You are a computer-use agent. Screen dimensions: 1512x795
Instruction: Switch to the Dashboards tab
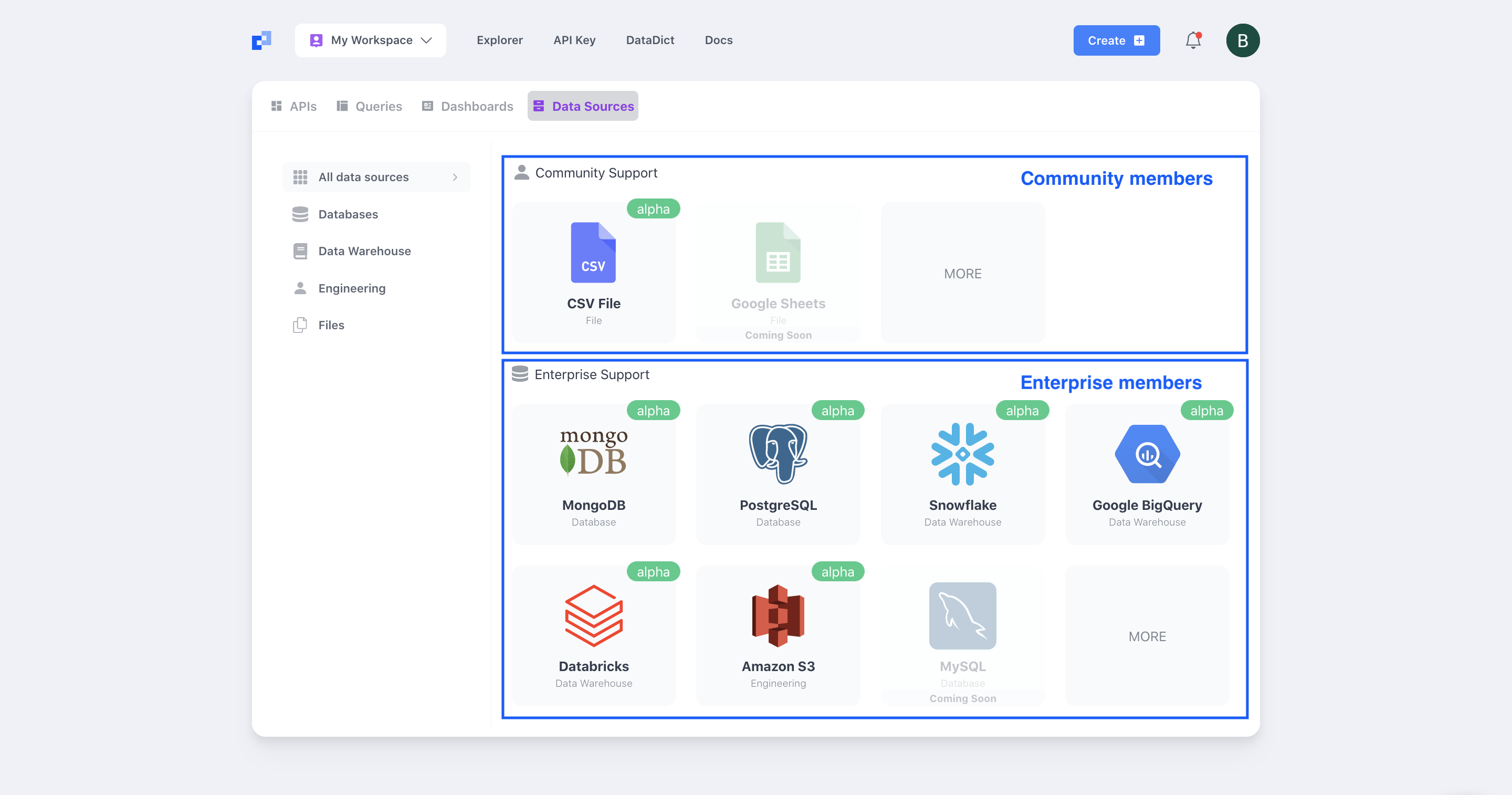(x=467, y=106)
